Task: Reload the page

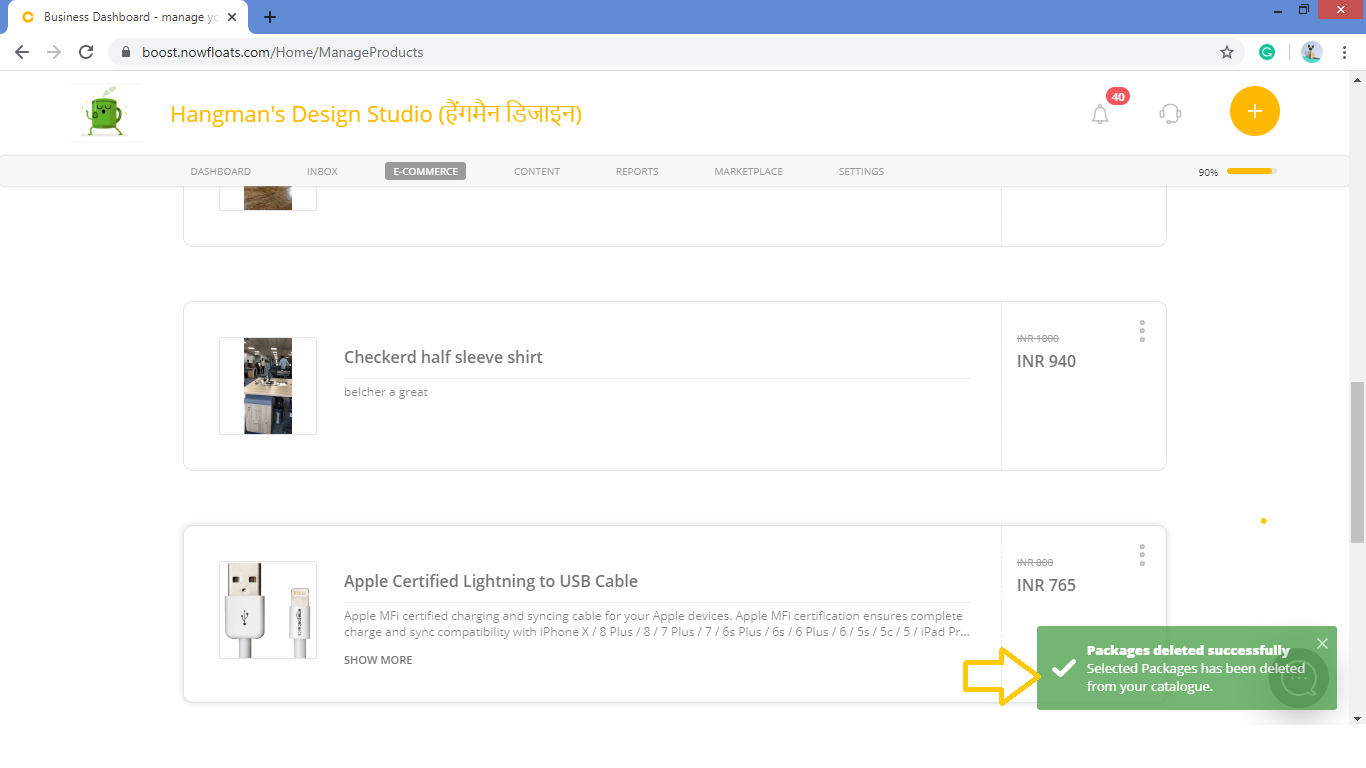Action: [86, 52]
